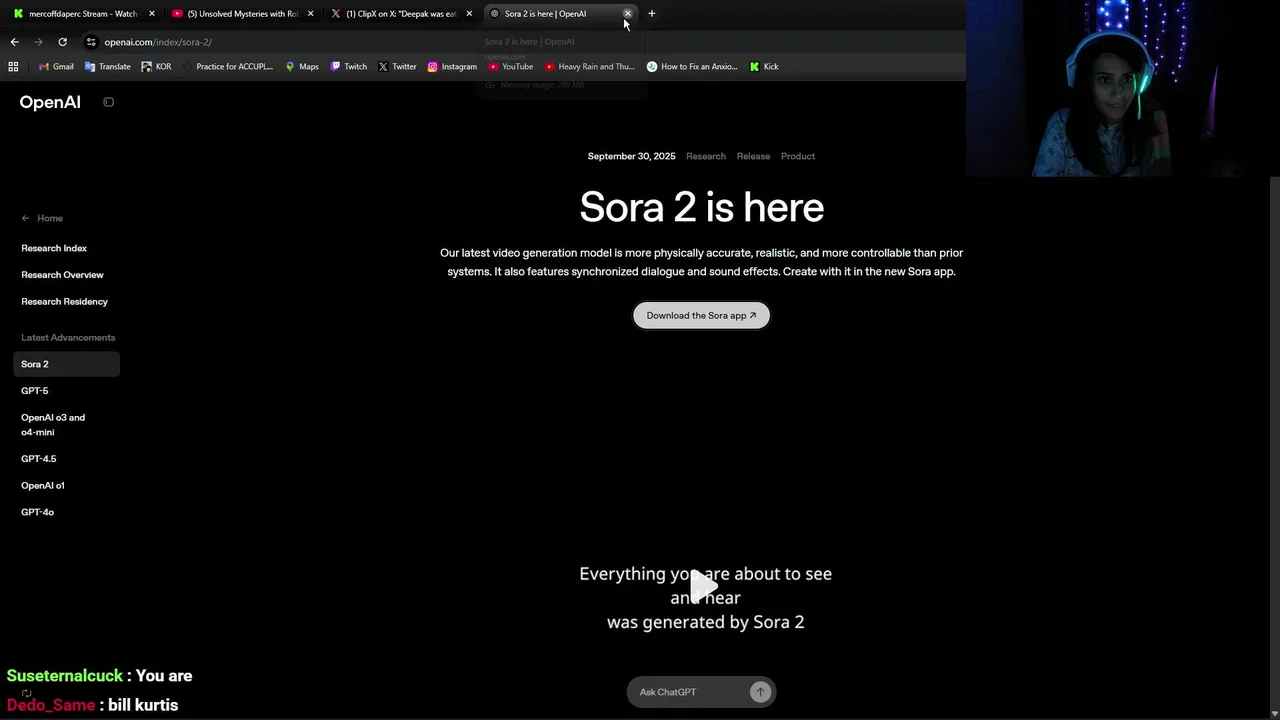Click the Latest Advancements section label
Viewport: 1280px width, 720px height.
tap(68, 337)
